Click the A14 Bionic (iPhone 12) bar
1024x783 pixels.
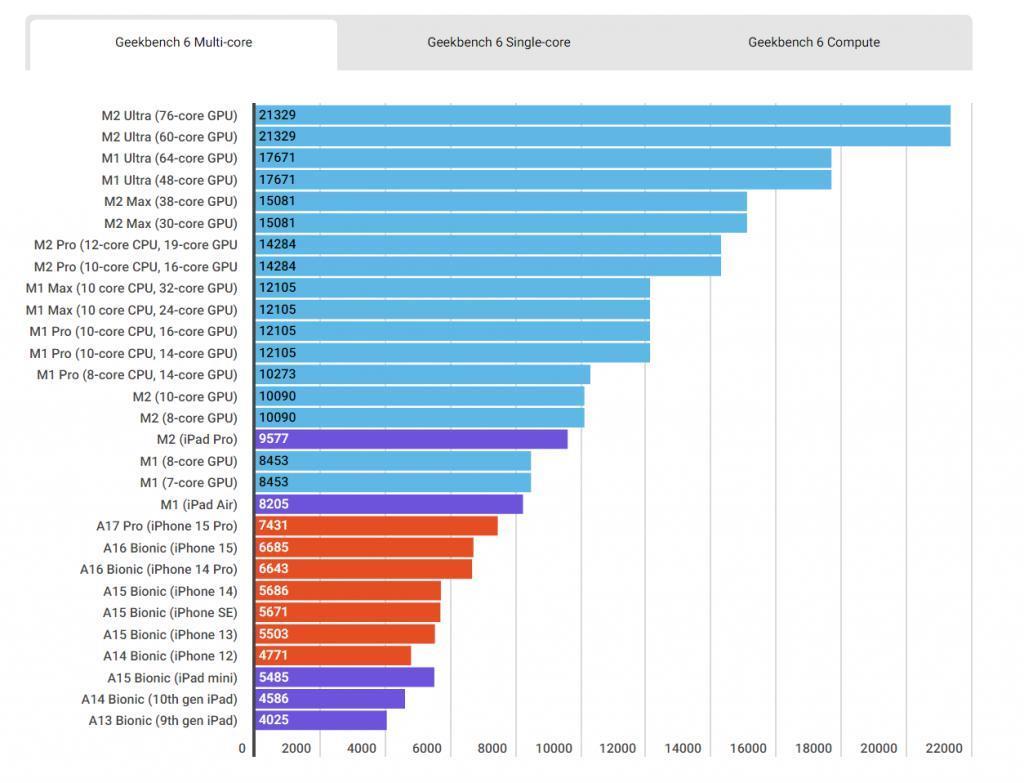[332, 656]
